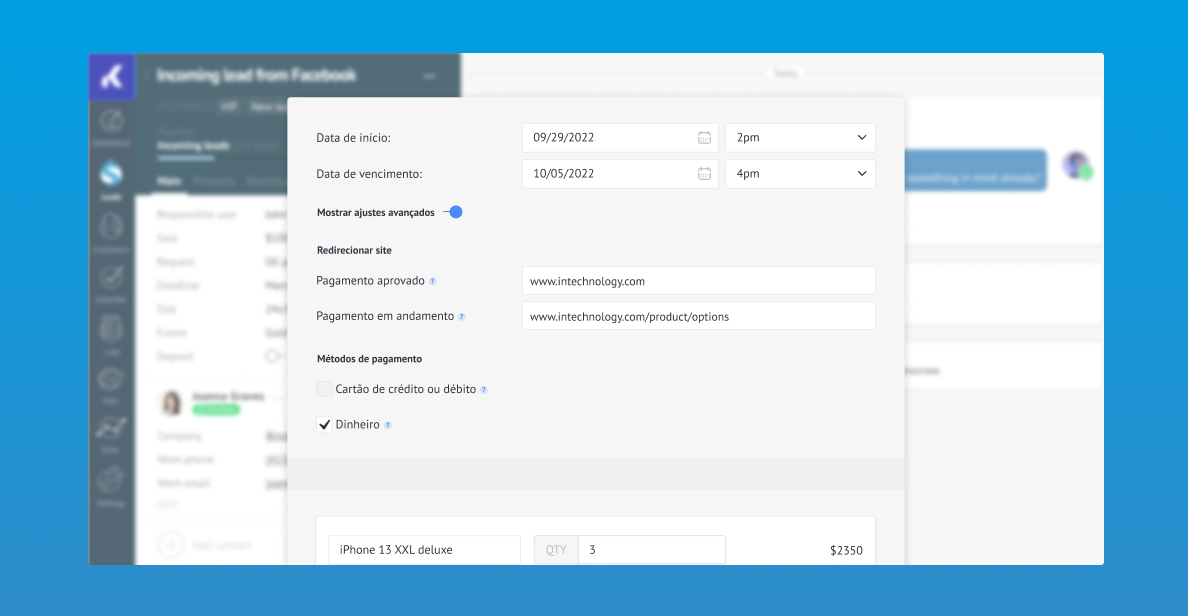Click the start date field 09/29/2022
1188x616 pixels.
coord(610,138)
